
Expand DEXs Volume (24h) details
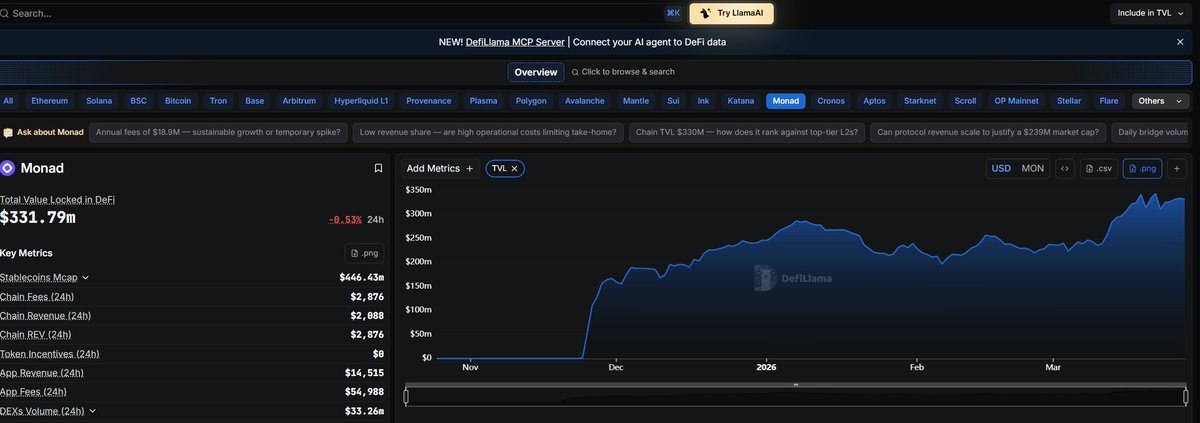click(x=93, y=411)
